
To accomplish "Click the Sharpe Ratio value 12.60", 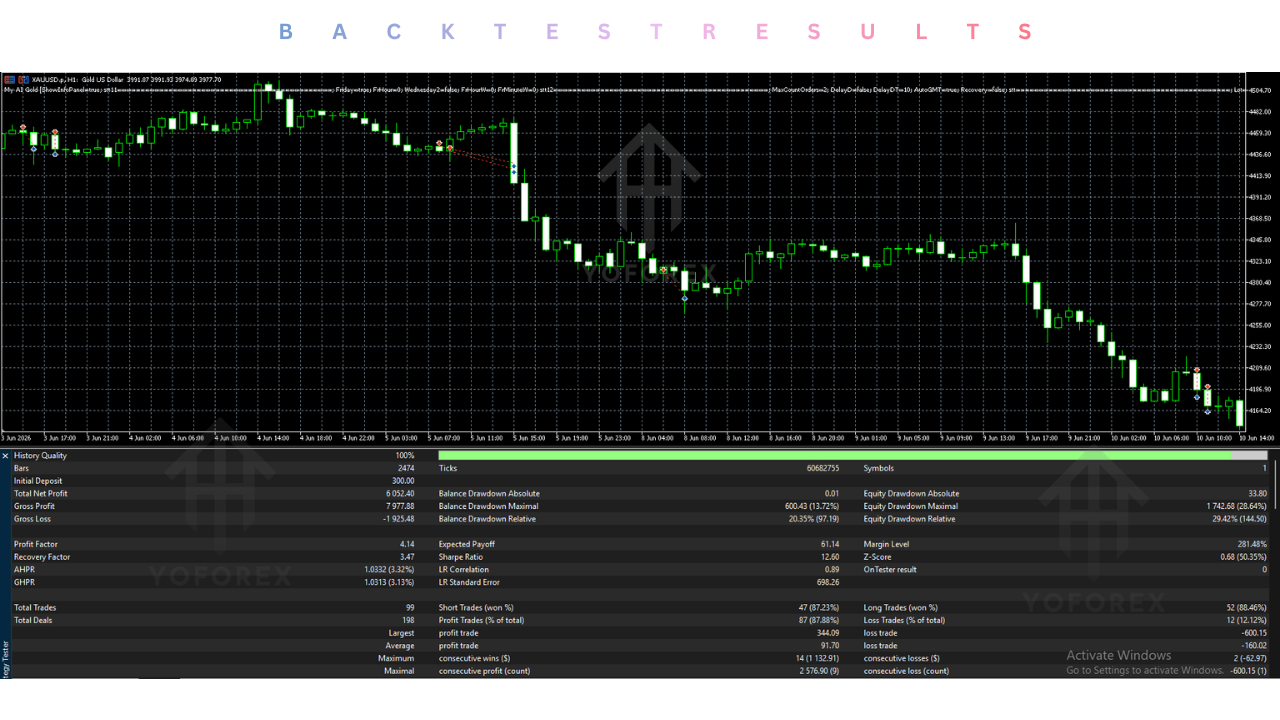I will pyautogui.click(x=831, y=557).
